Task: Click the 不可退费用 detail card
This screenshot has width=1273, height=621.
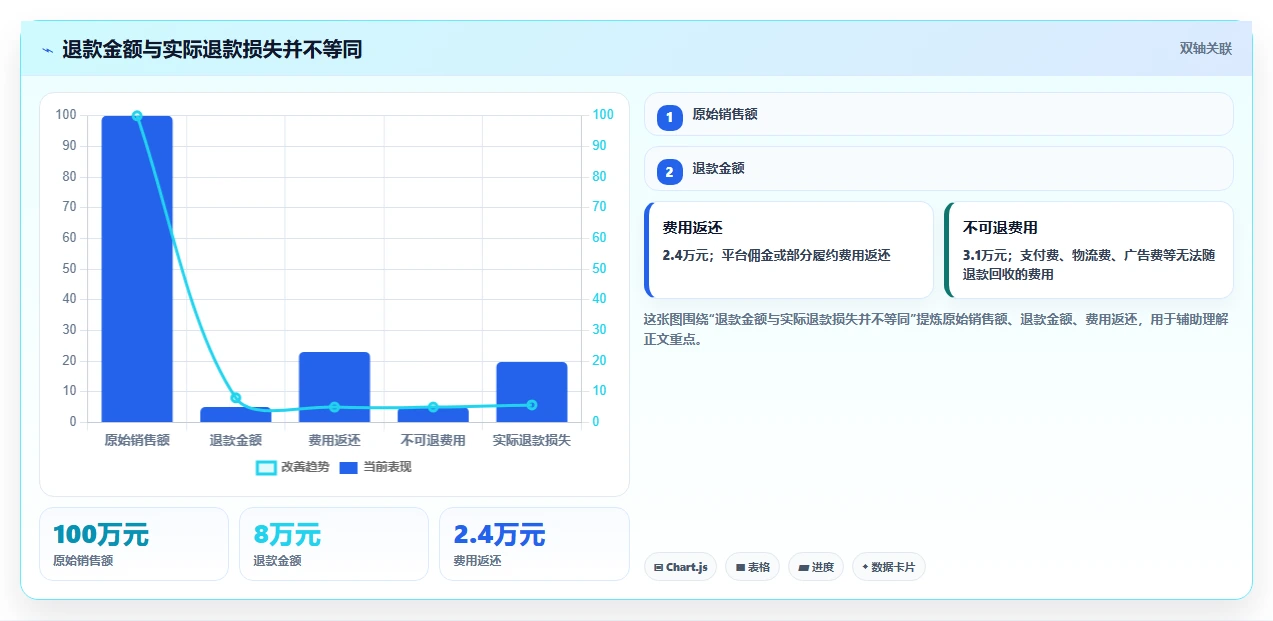Action: (x=1089, y=250)
